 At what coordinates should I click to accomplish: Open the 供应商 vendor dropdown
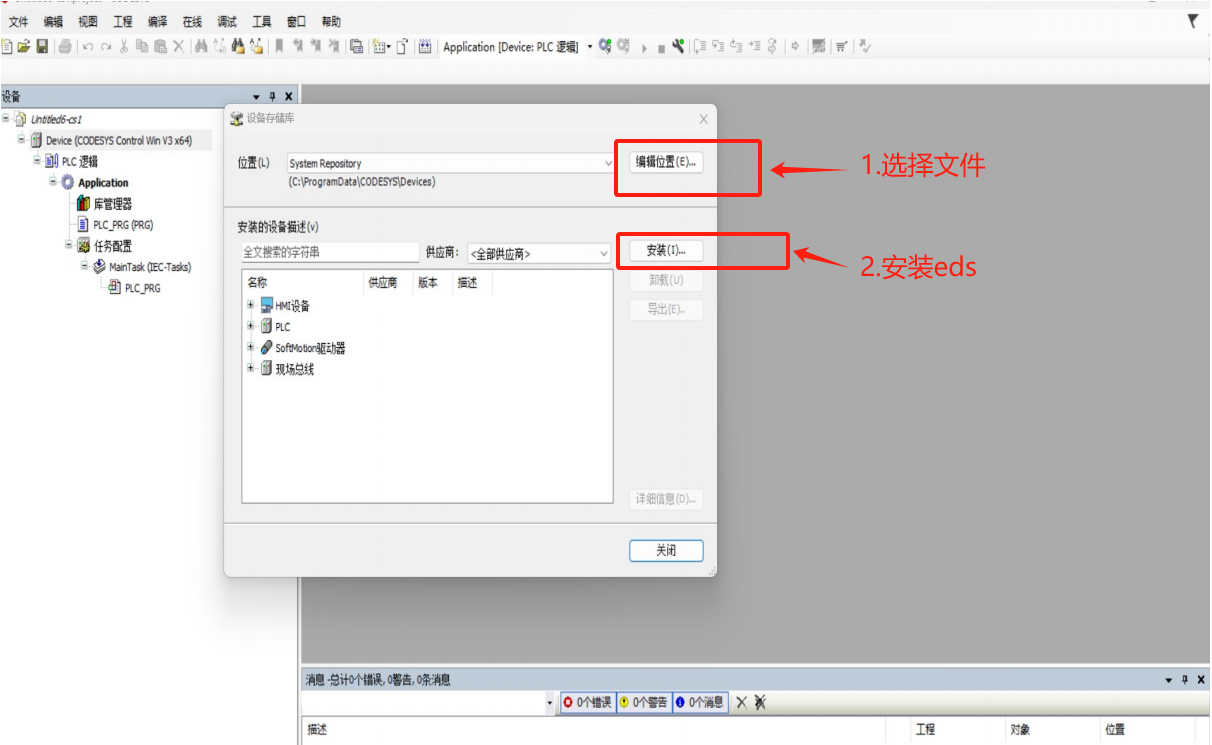click(x=603, y=254)
